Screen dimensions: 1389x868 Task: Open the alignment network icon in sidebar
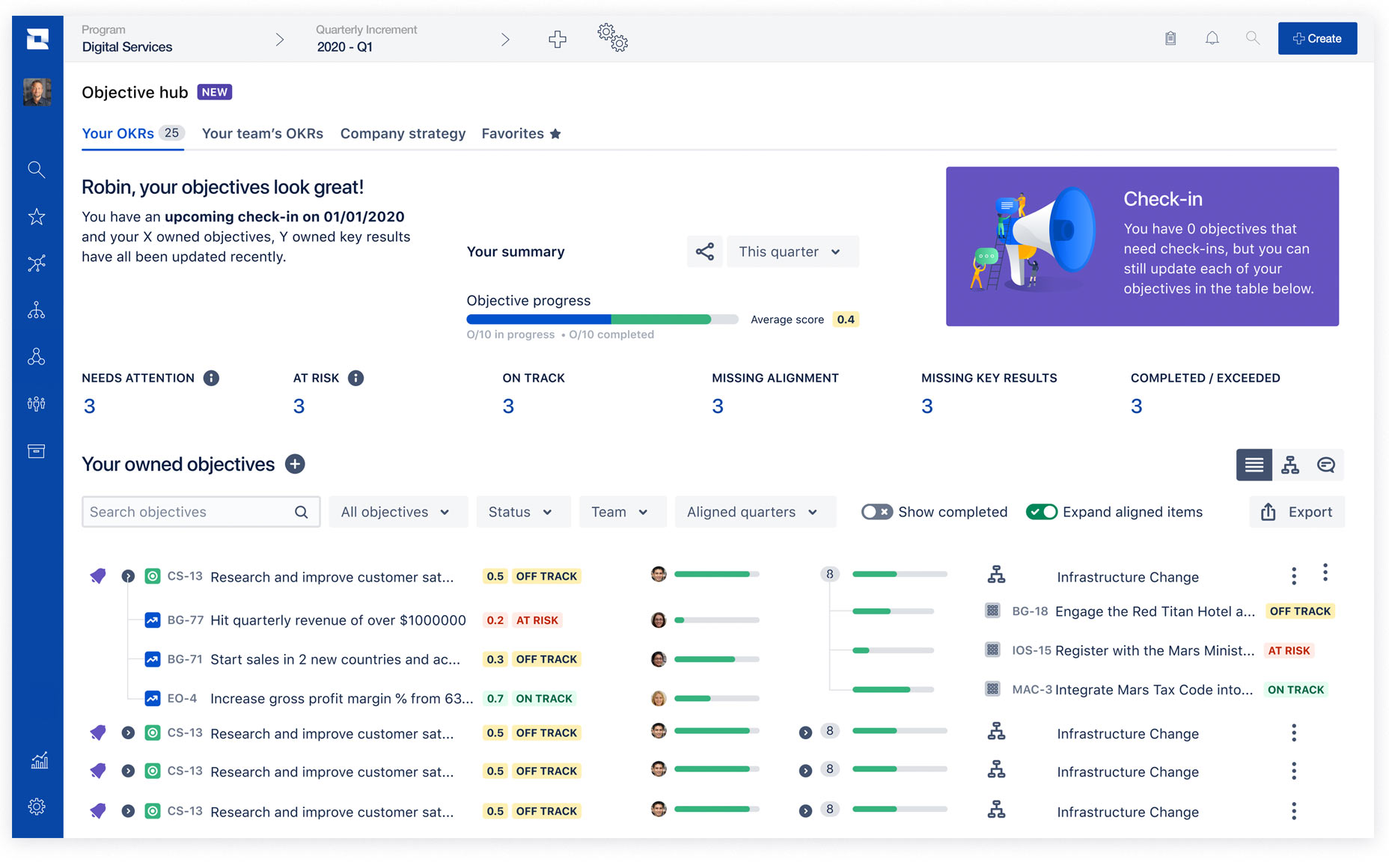(x=36, y=263)
